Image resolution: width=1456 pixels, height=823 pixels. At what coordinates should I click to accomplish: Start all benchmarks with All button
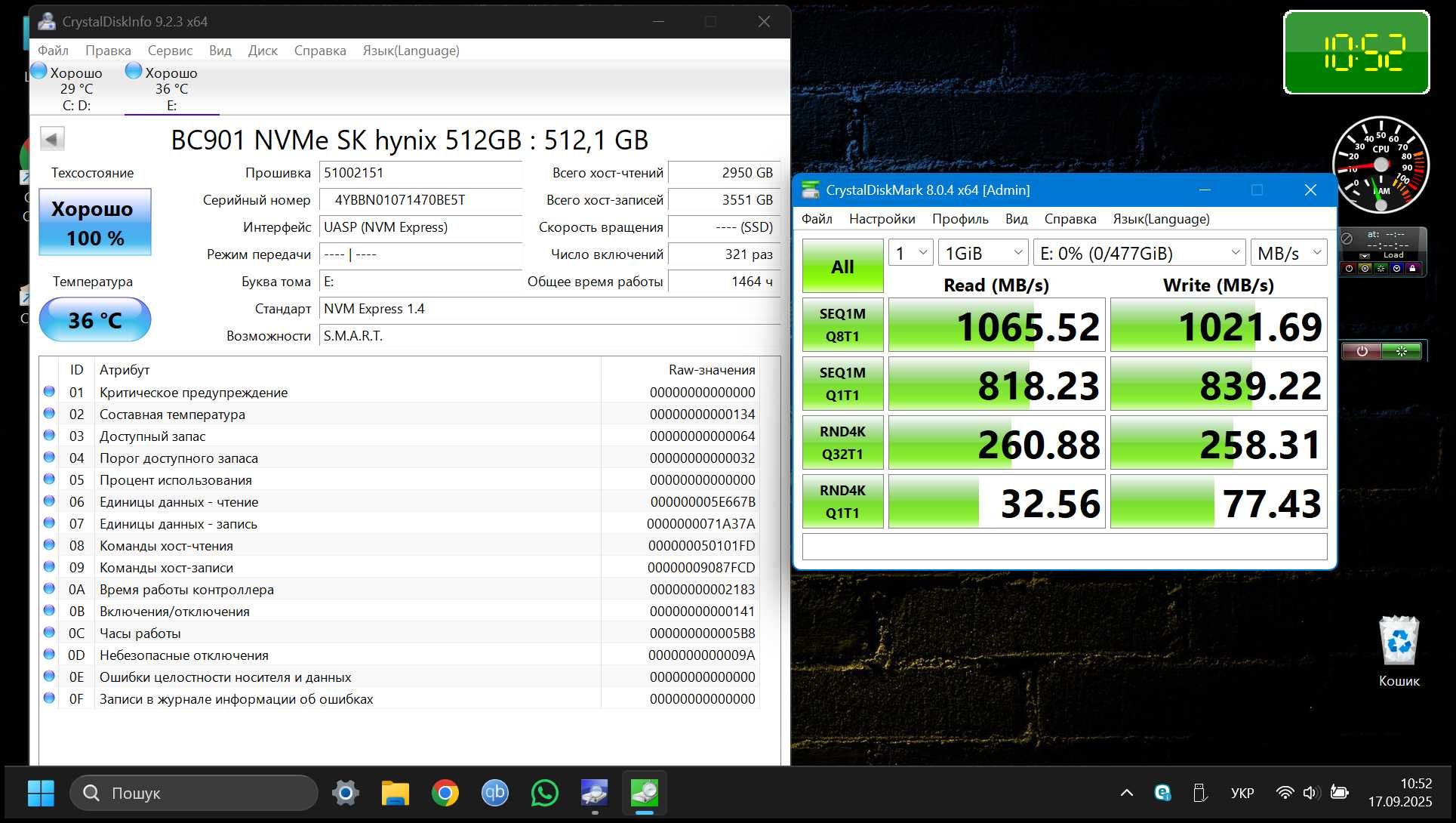(842, 266)
